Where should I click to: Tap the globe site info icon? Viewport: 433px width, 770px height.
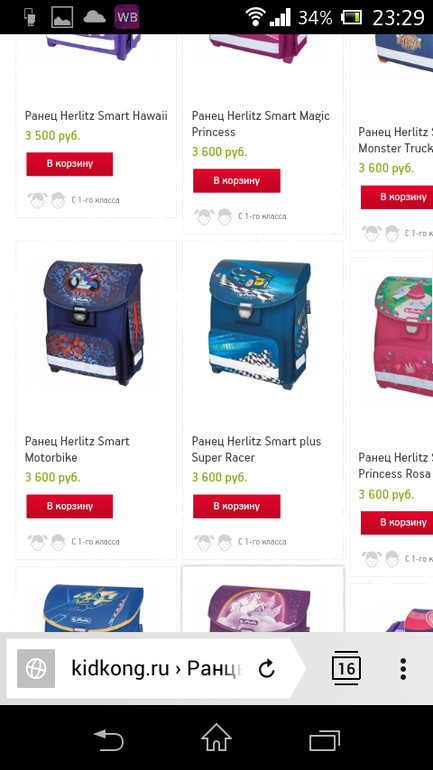tap(36, 668)
